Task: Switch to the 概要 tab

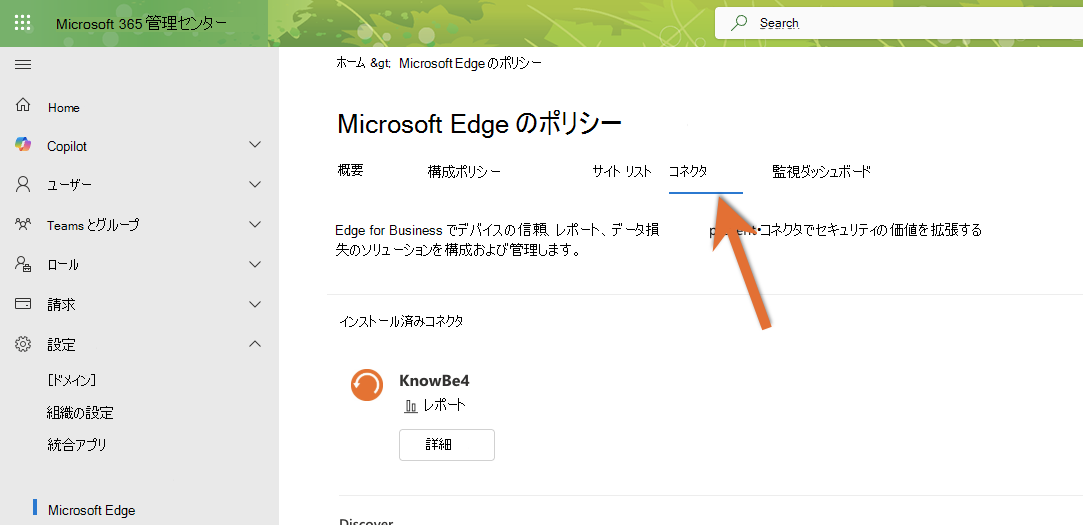Action: tap(350, 171)
